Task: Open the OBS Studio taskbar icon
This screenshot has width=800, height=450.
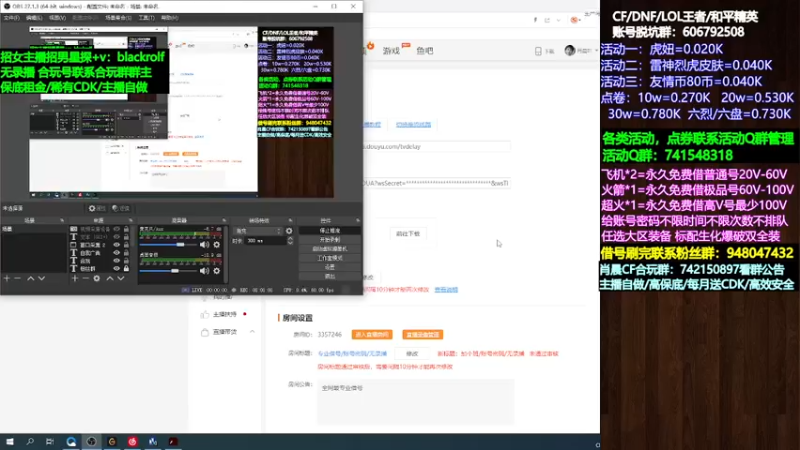Action: click(x=91, y=441)
